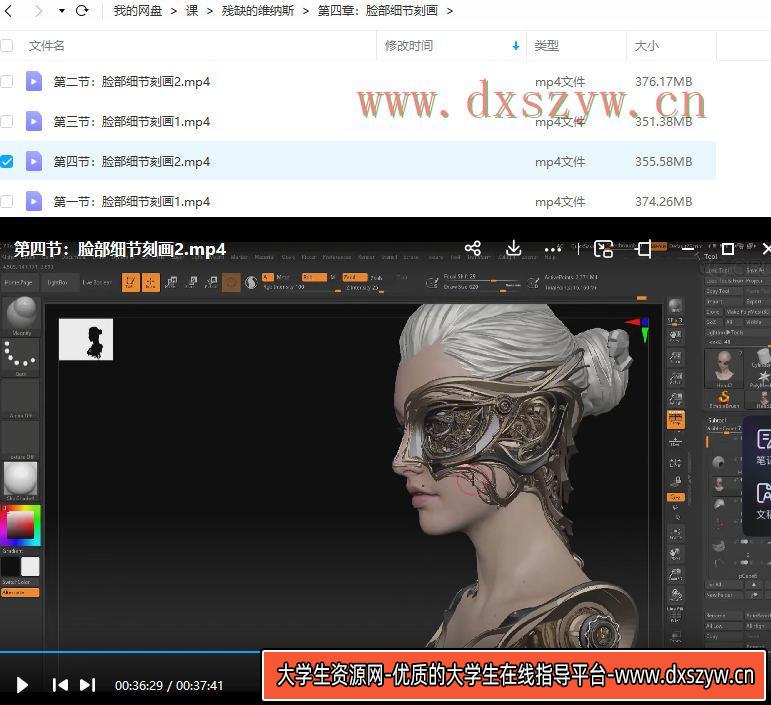Select the ZBrush Move transform icon
The image size is (771, 705).
tap(171, 282)
